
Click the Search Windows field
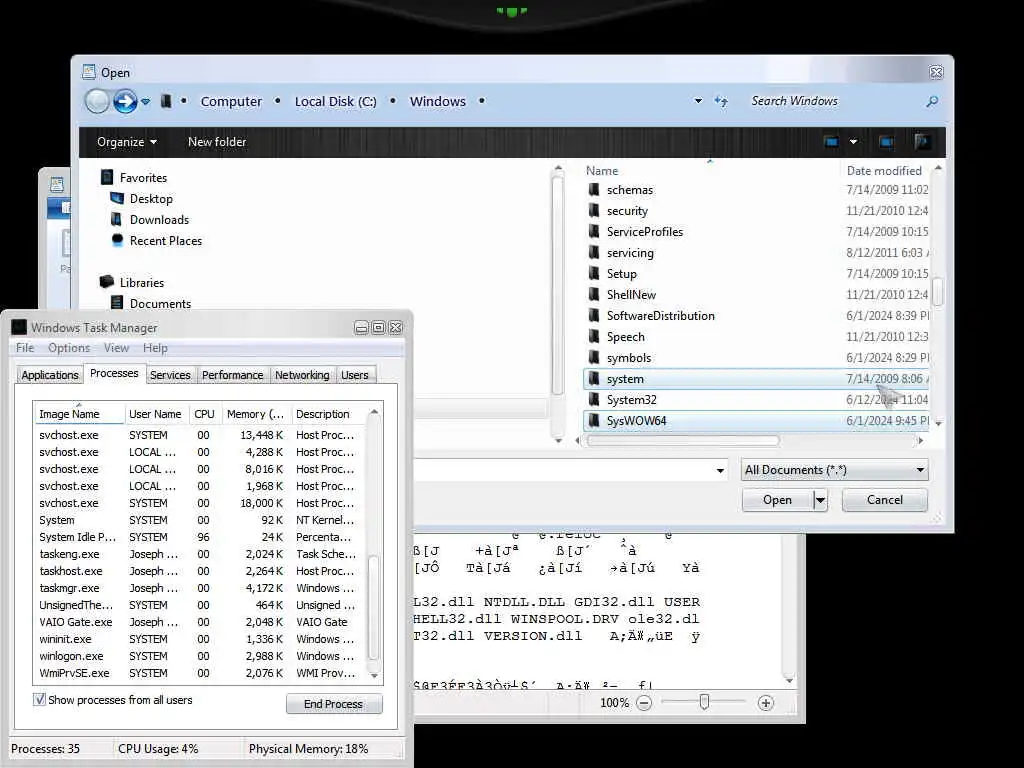(829, 101)
